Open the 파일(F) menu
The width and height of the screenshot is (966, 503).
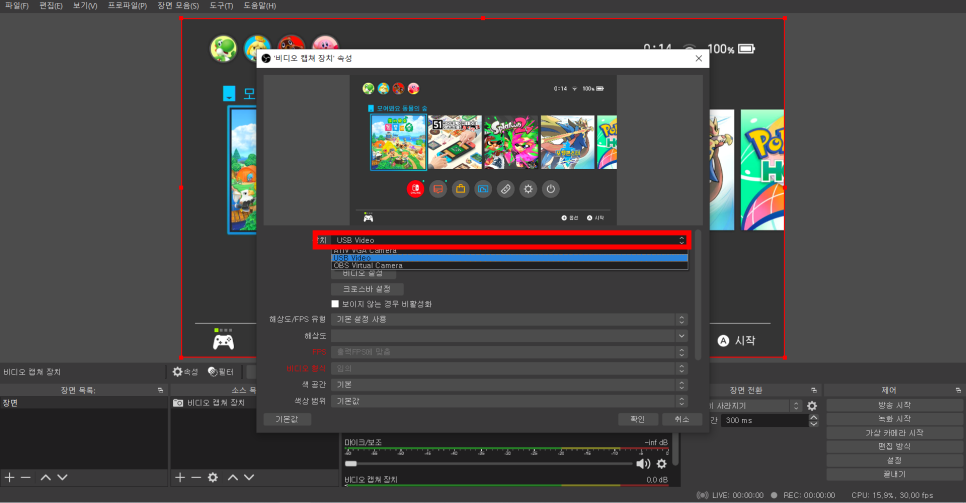[x=17, y=6]
